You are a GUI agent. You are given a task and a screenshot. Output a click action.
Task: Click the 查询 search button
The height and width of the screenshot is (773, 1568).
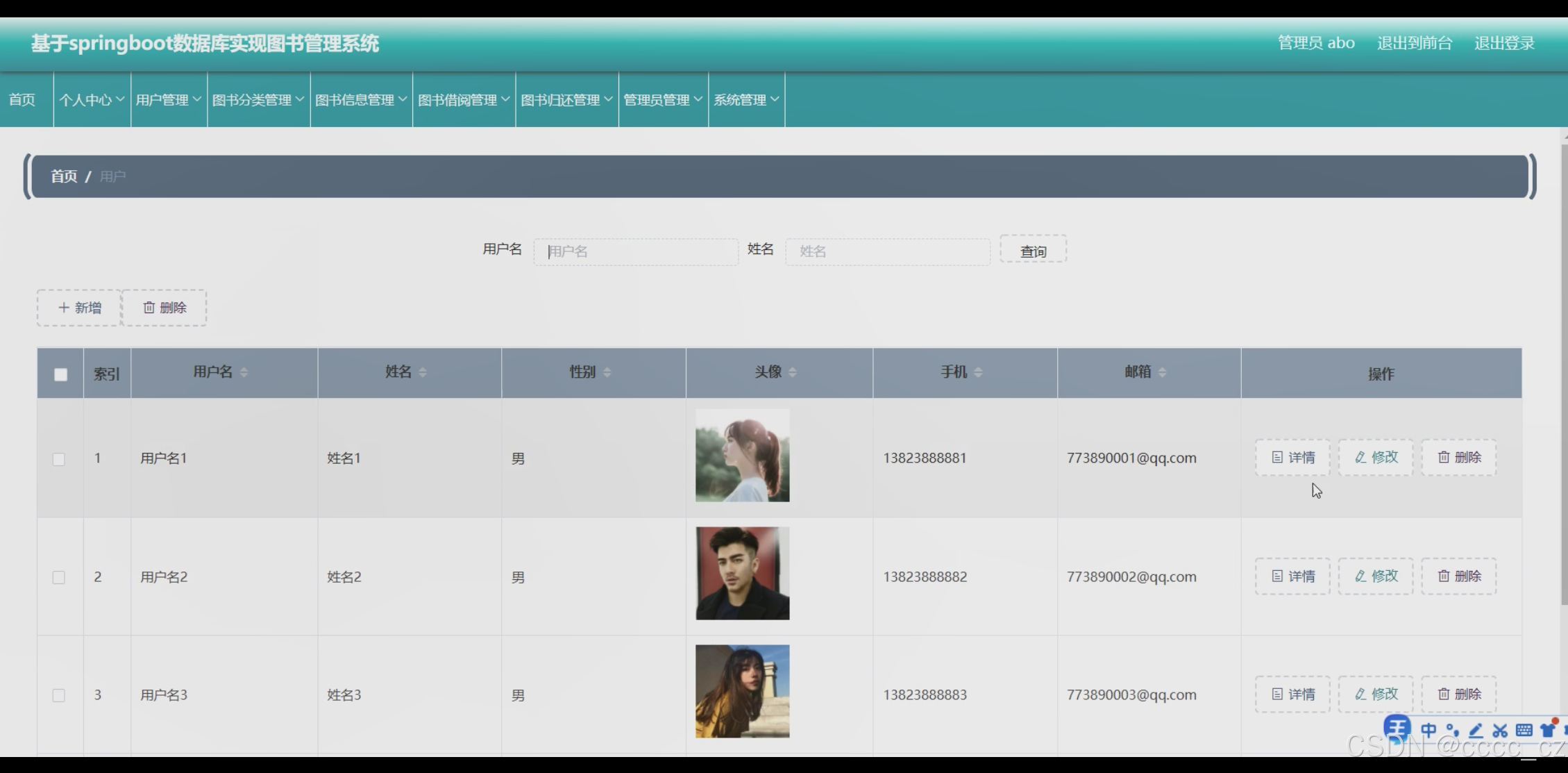(1033, 251)
